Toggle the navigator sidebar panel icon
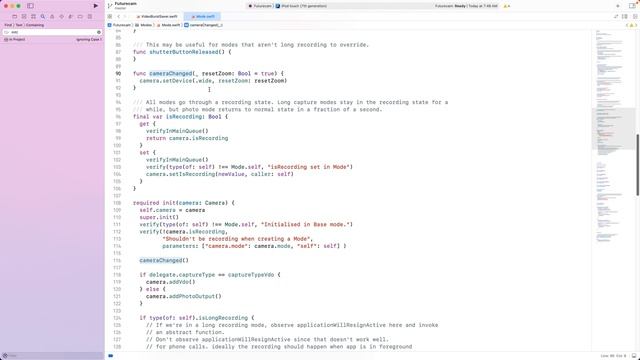This screenshot has height=360, width=640. point(30,6)
